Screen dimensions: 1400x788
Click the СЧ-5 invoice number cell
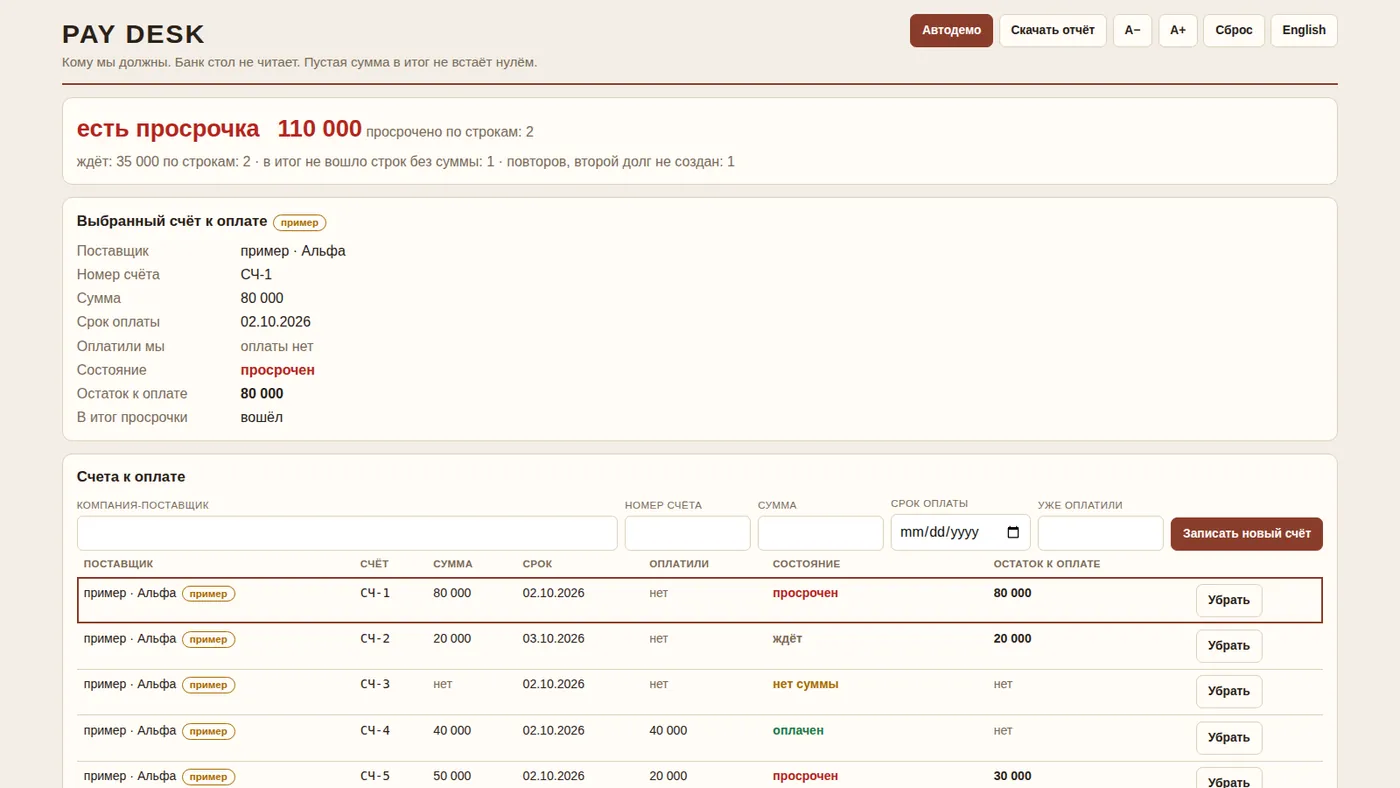375,777
